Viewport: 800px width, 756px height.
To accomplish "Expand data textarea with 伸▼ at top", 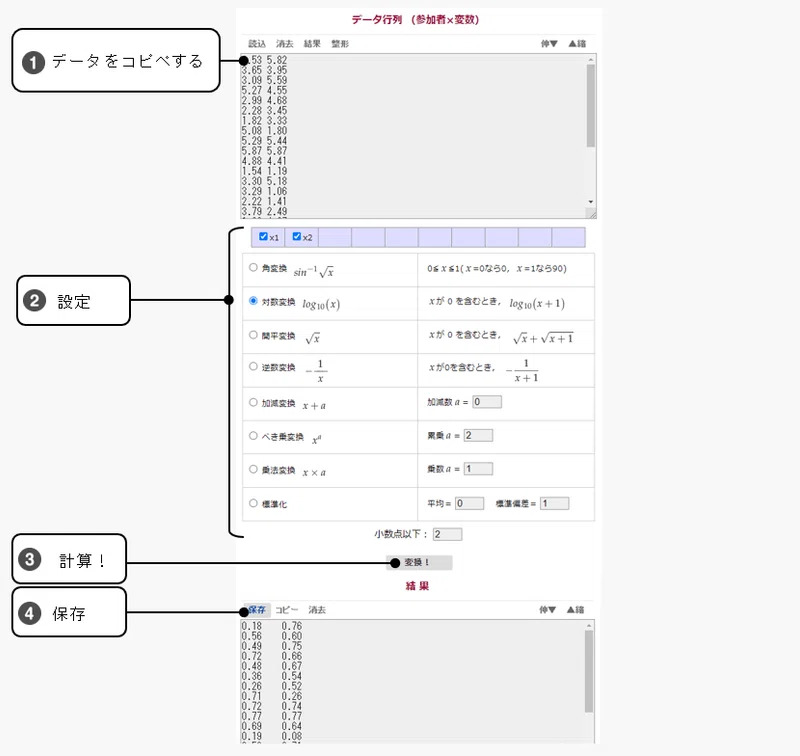I will tap(549, 44).
